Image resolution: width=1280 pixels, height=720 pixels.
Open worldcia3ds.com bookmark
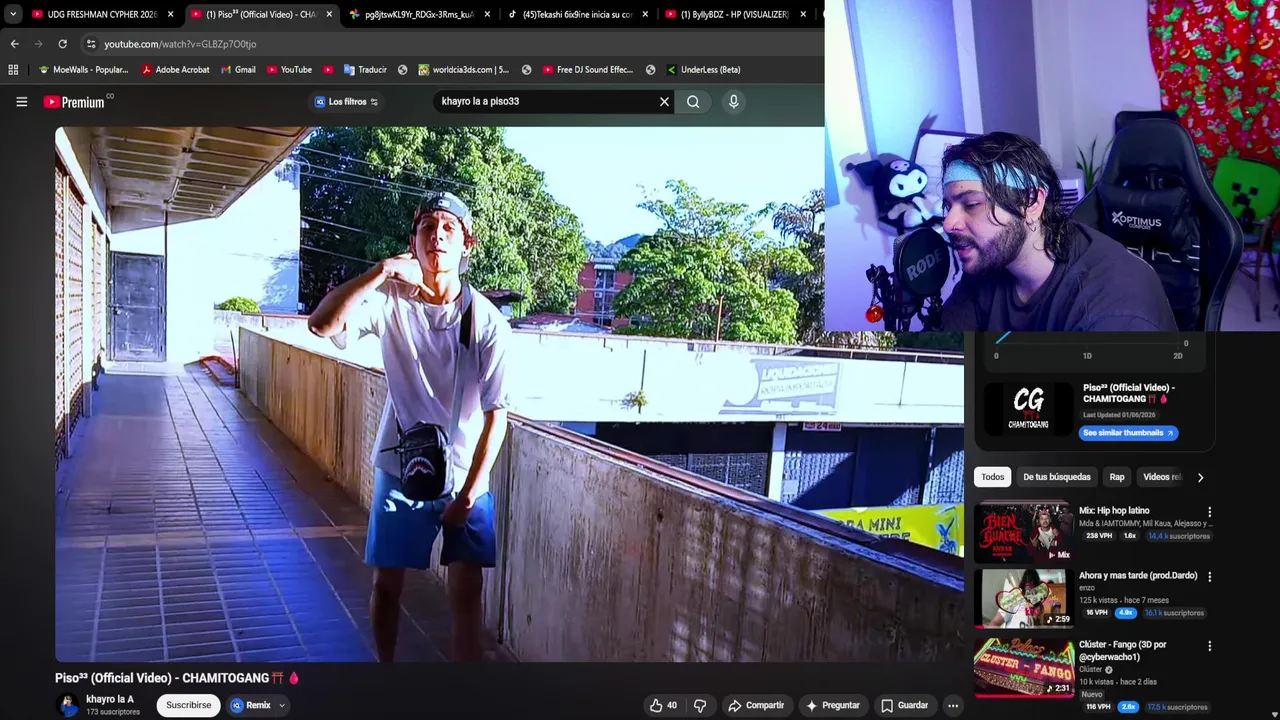(x=464, y=70)
